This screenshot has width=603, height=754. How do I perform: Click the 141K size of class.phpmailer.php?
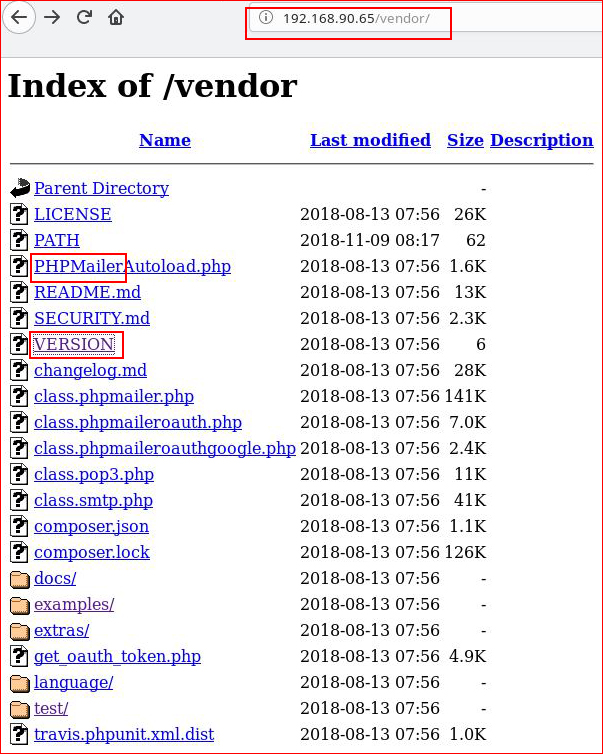465,396
